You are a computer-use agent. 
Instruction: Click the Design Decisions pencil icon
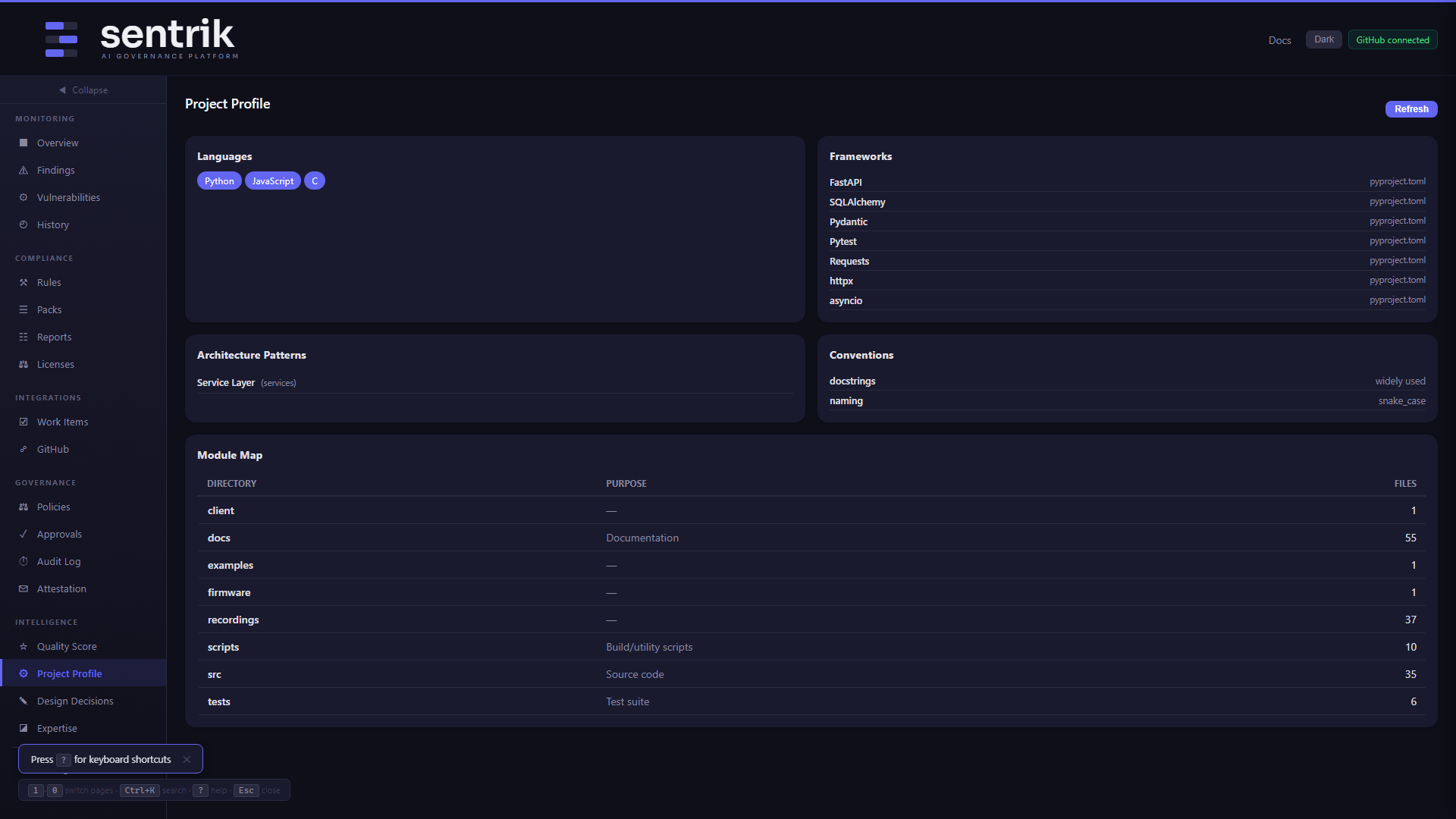tap(24, 701)
